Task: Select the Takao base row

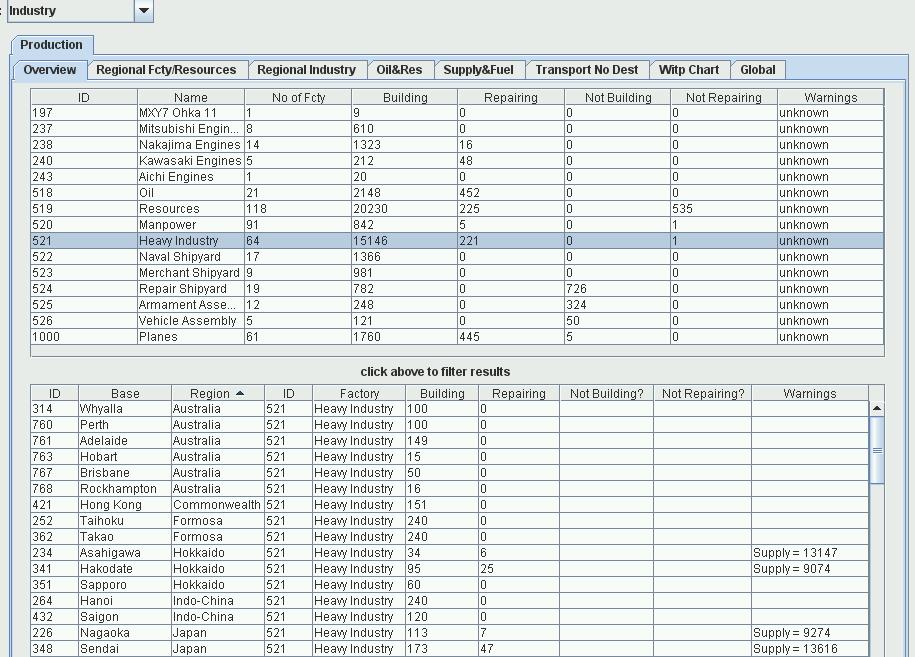Action: point(449,537)
